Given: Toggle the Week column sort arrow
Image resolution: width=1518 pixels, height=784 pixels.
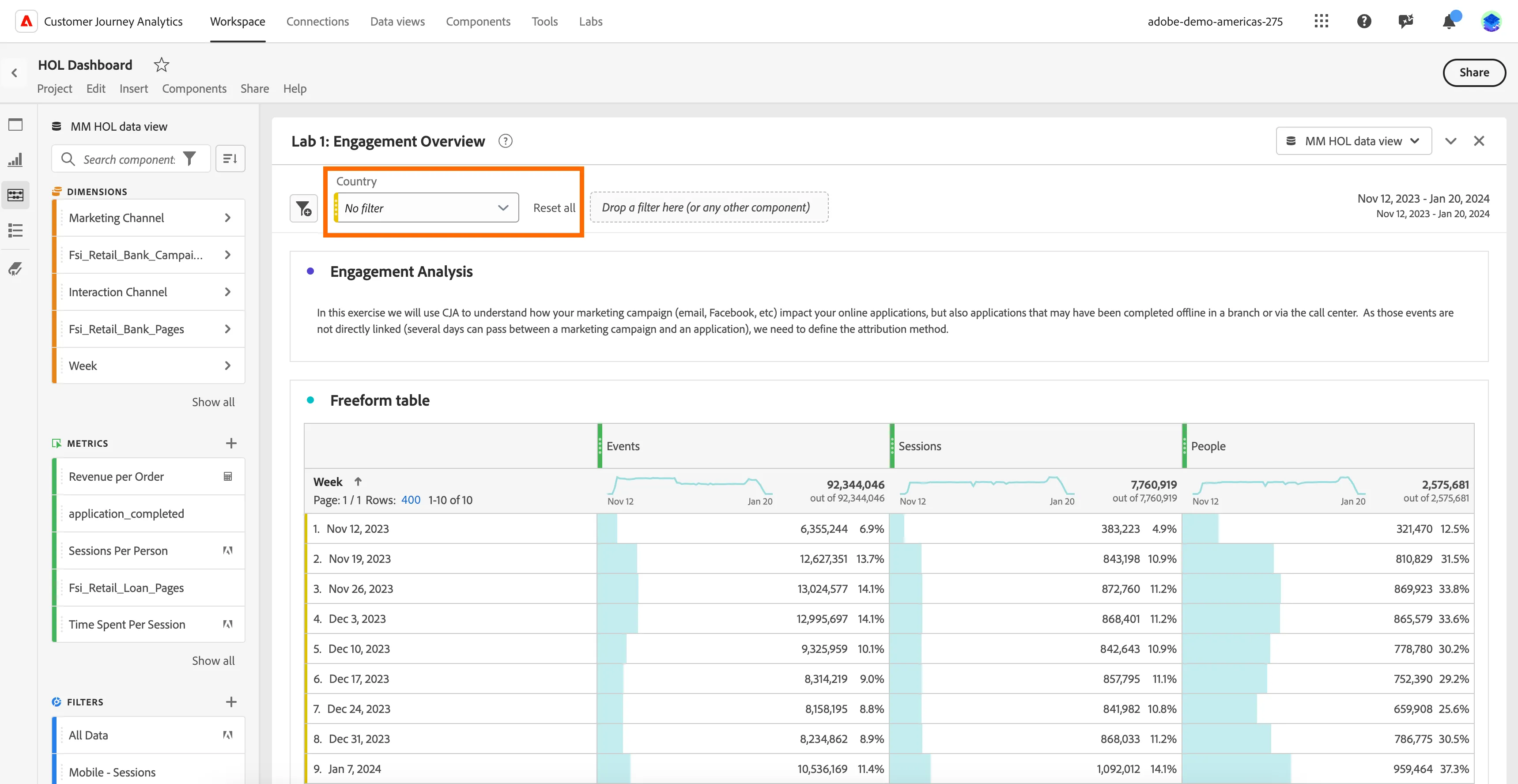Looking at the screenshot, I should [x=358, y=482].
